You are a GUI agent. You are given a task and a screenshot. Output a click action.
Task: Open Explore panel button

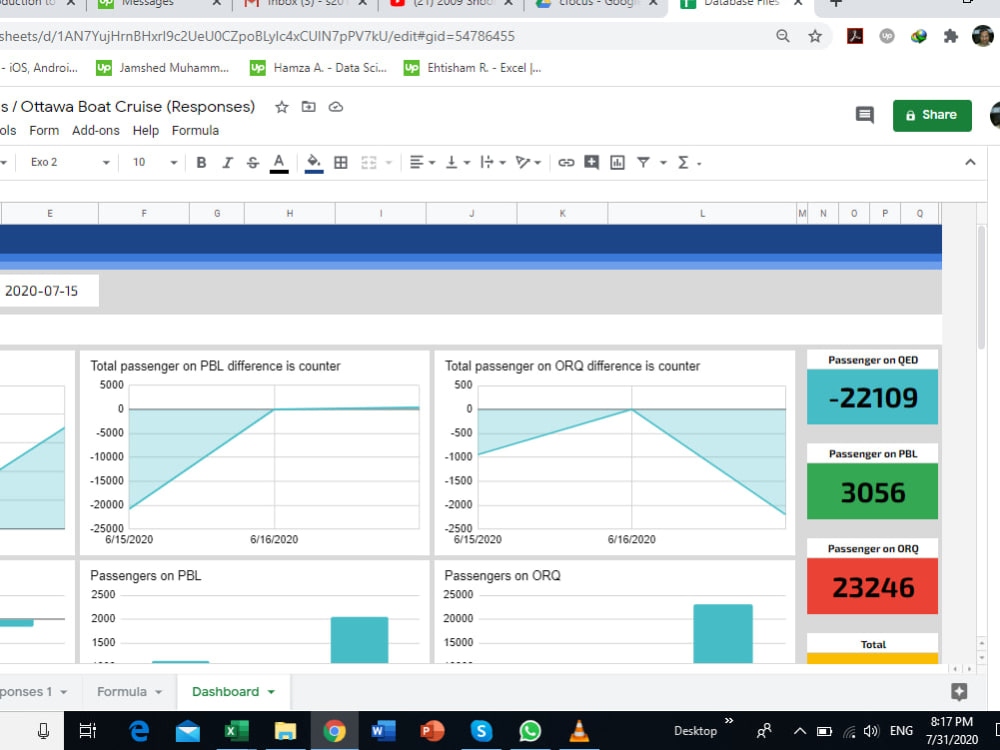pyautogui.click(x=959, y=692)
